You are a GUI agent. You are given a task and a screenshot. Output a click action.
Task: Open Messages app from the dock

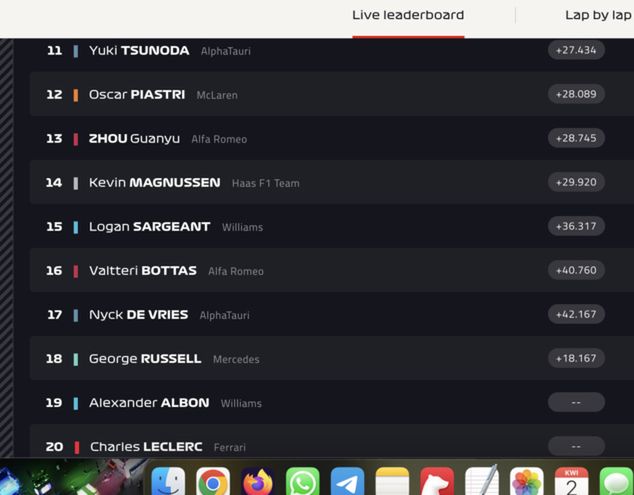(x=617, y=482)
